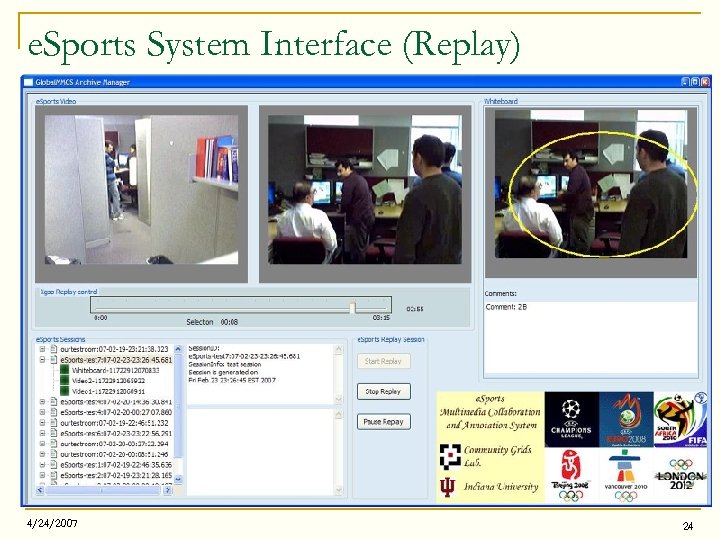720x540 pixels.
Task: Select session eSports-test2 07-02-19-23:21:28.165
Action: (116, 475)
